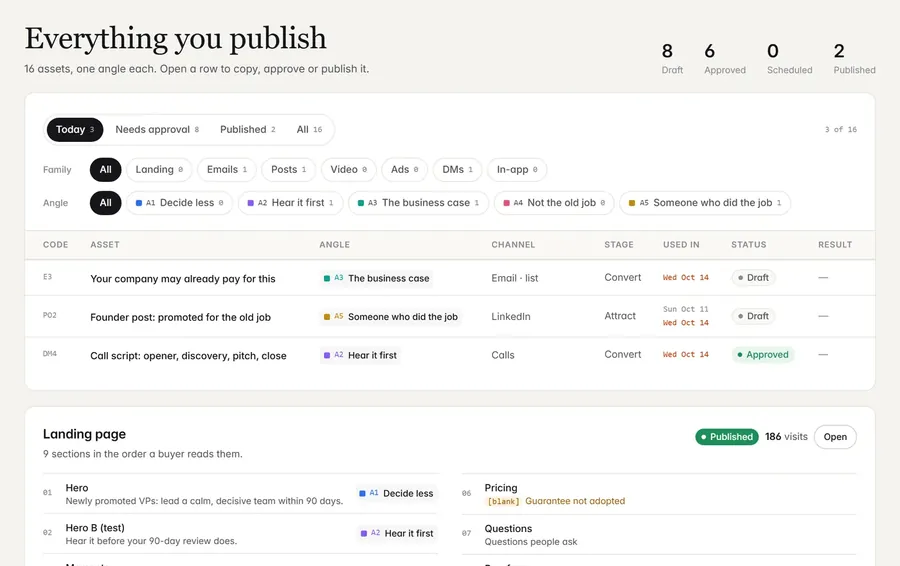Click the 6 Approved counter
Image resolution: width=900 pixels, height=566 pixels.
click(725, 59)
